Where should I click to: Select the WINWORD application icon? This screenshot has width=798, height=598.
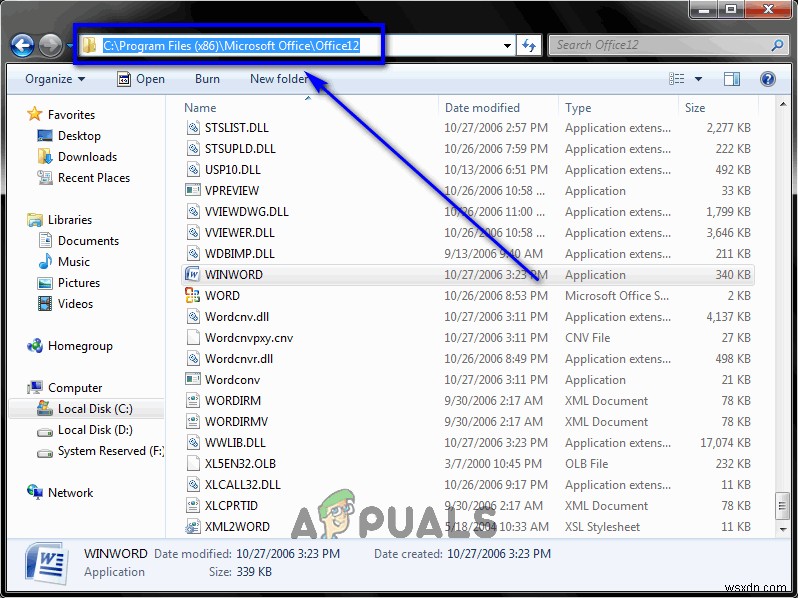(x=193, y=274)
